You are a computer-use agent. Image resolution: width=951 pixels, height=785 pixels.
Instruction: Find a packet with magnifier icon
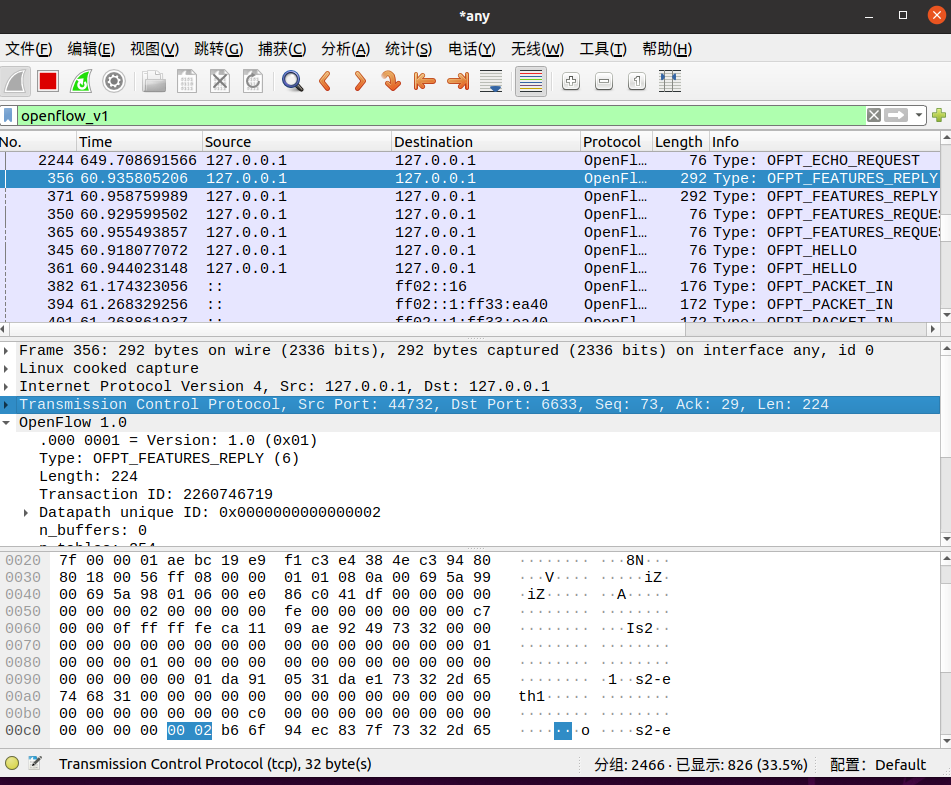pyautogui.click(x=292, y=81)
